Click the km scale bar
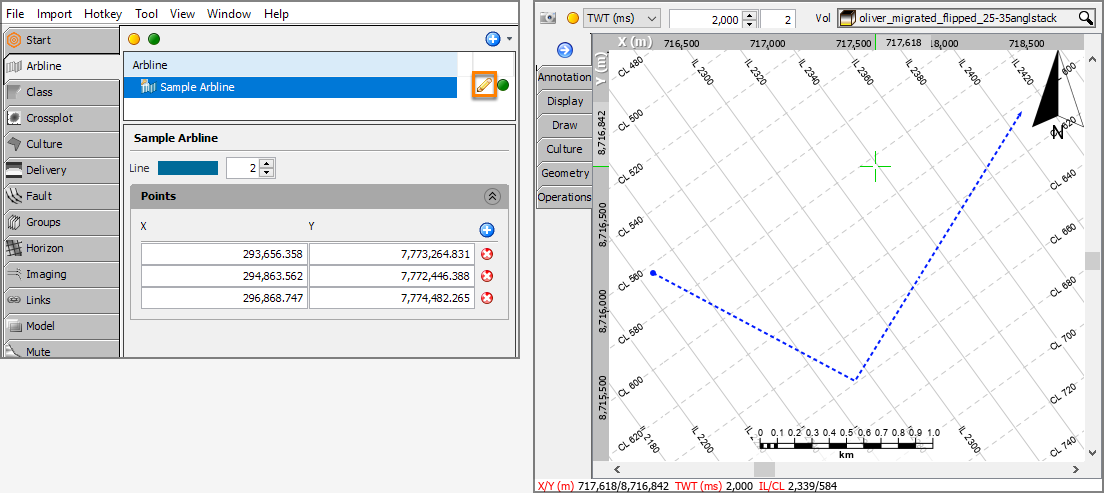The width and height of the screenshot is (1104, 493). coord(846,442)
